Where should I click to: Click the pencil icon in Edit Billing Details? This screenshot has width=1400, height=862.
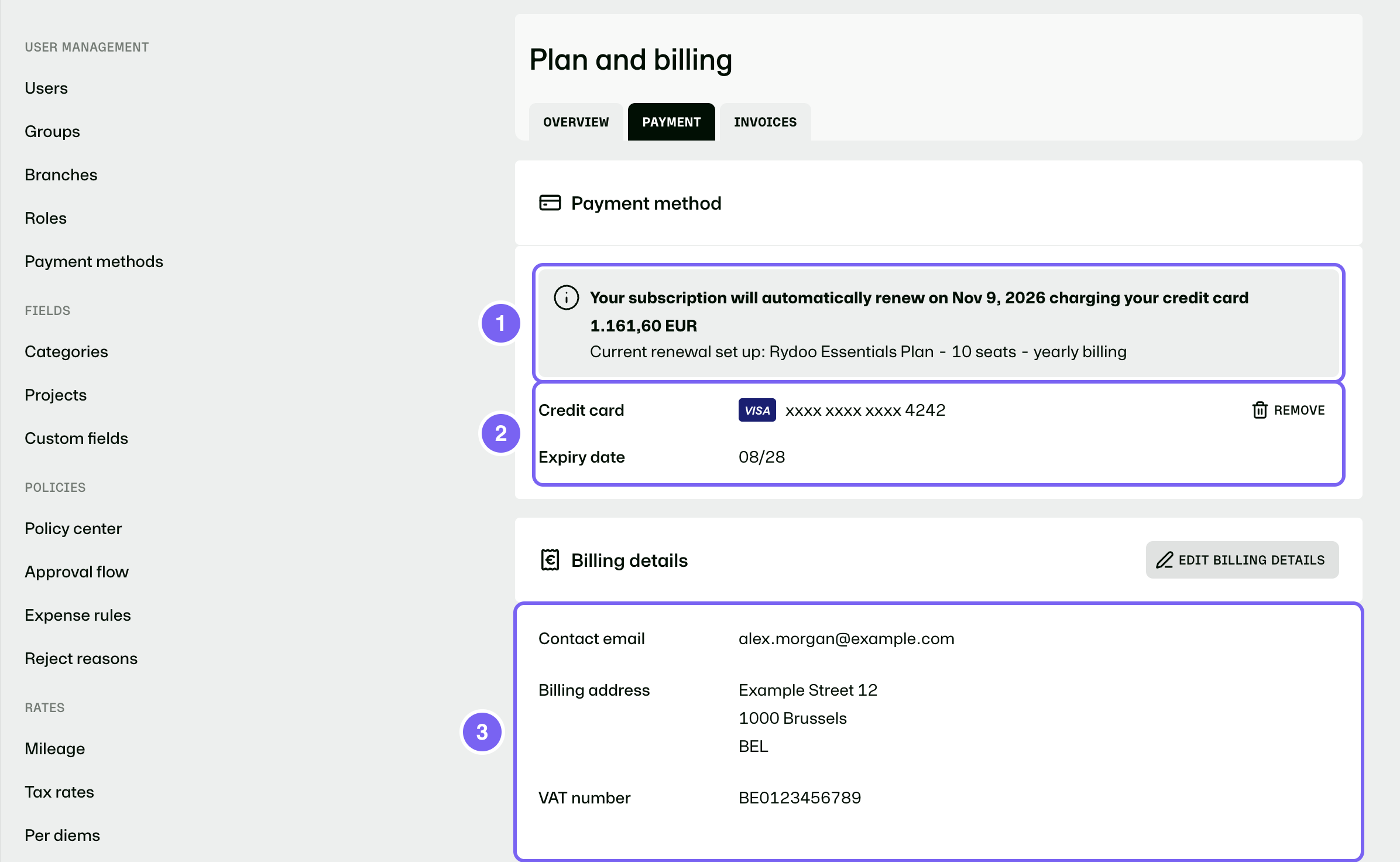[1164, 560]
